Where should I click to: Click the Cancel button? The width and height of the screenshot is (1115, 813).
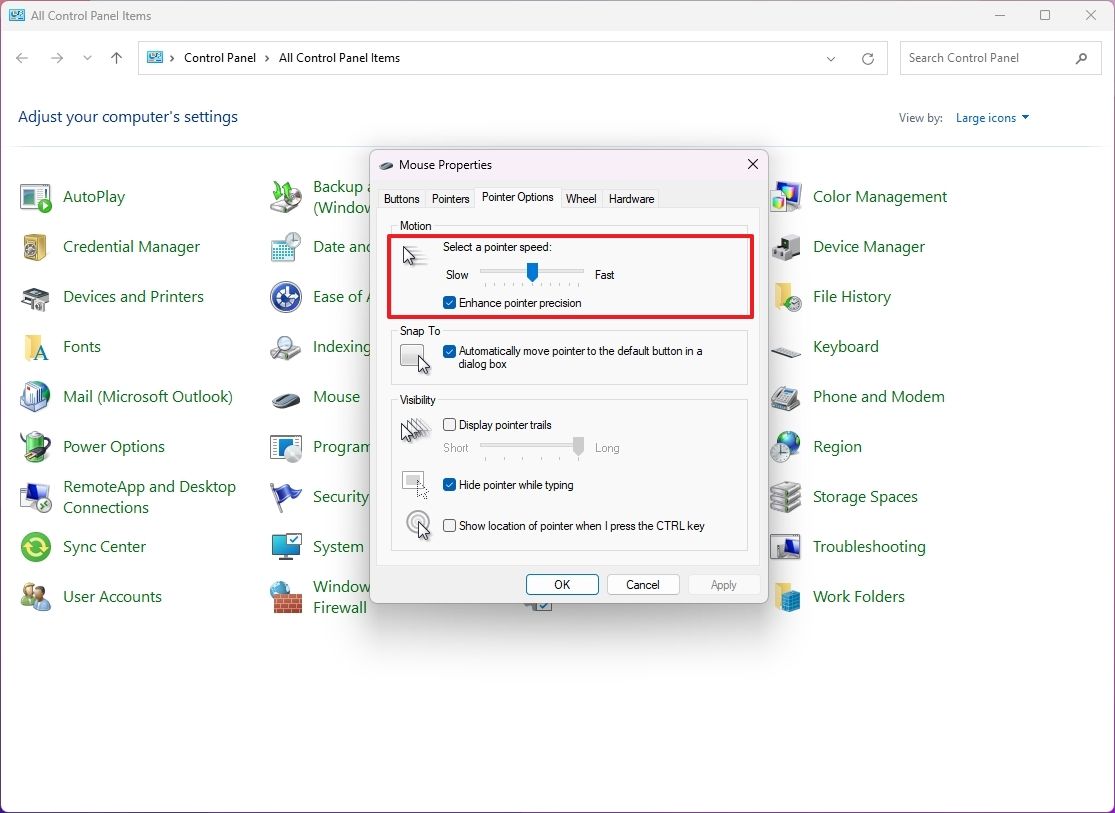(x=643, y=584)
